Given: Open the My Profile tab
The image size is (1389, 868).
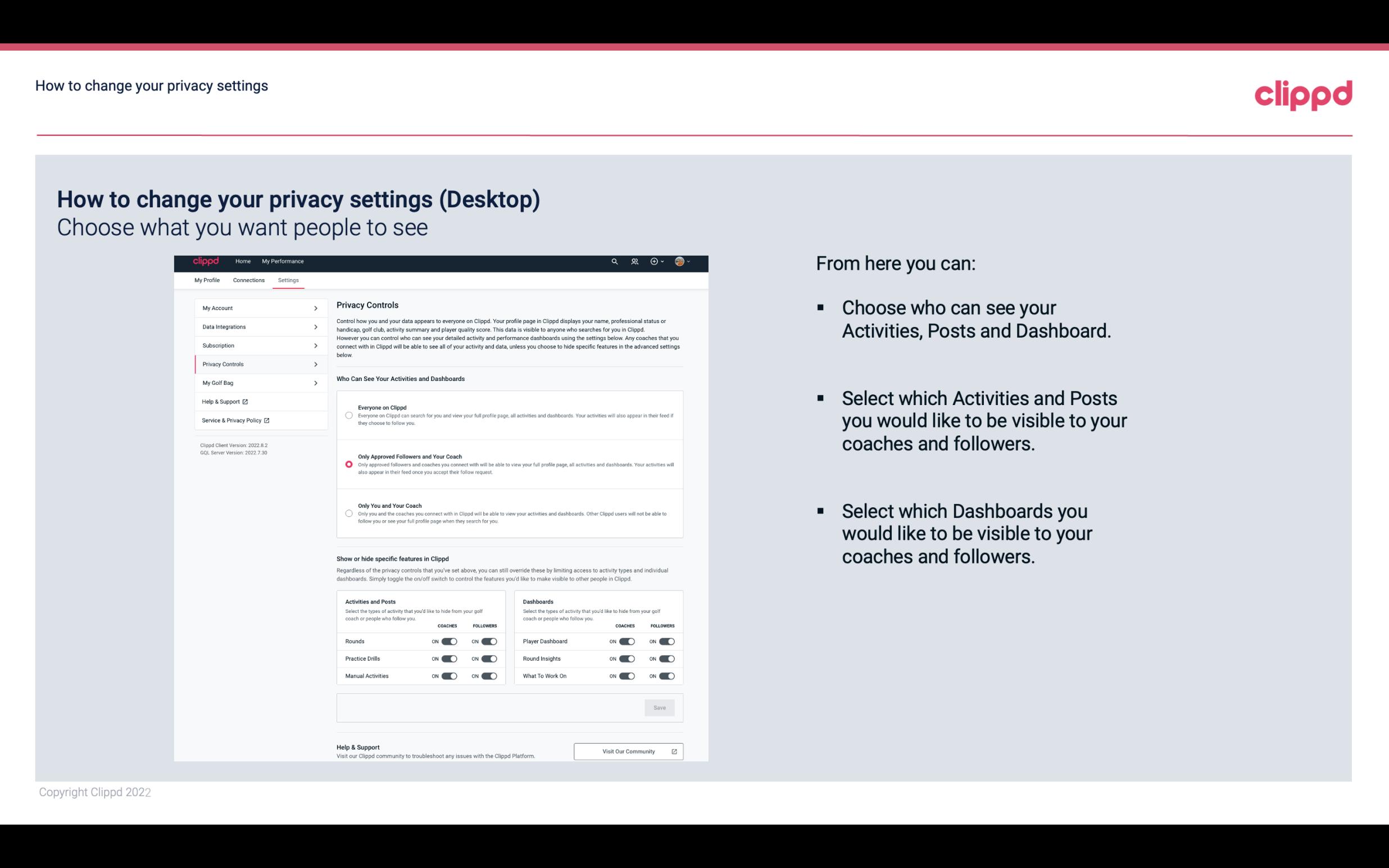Looking at the screenshot, I should [207, 280].
